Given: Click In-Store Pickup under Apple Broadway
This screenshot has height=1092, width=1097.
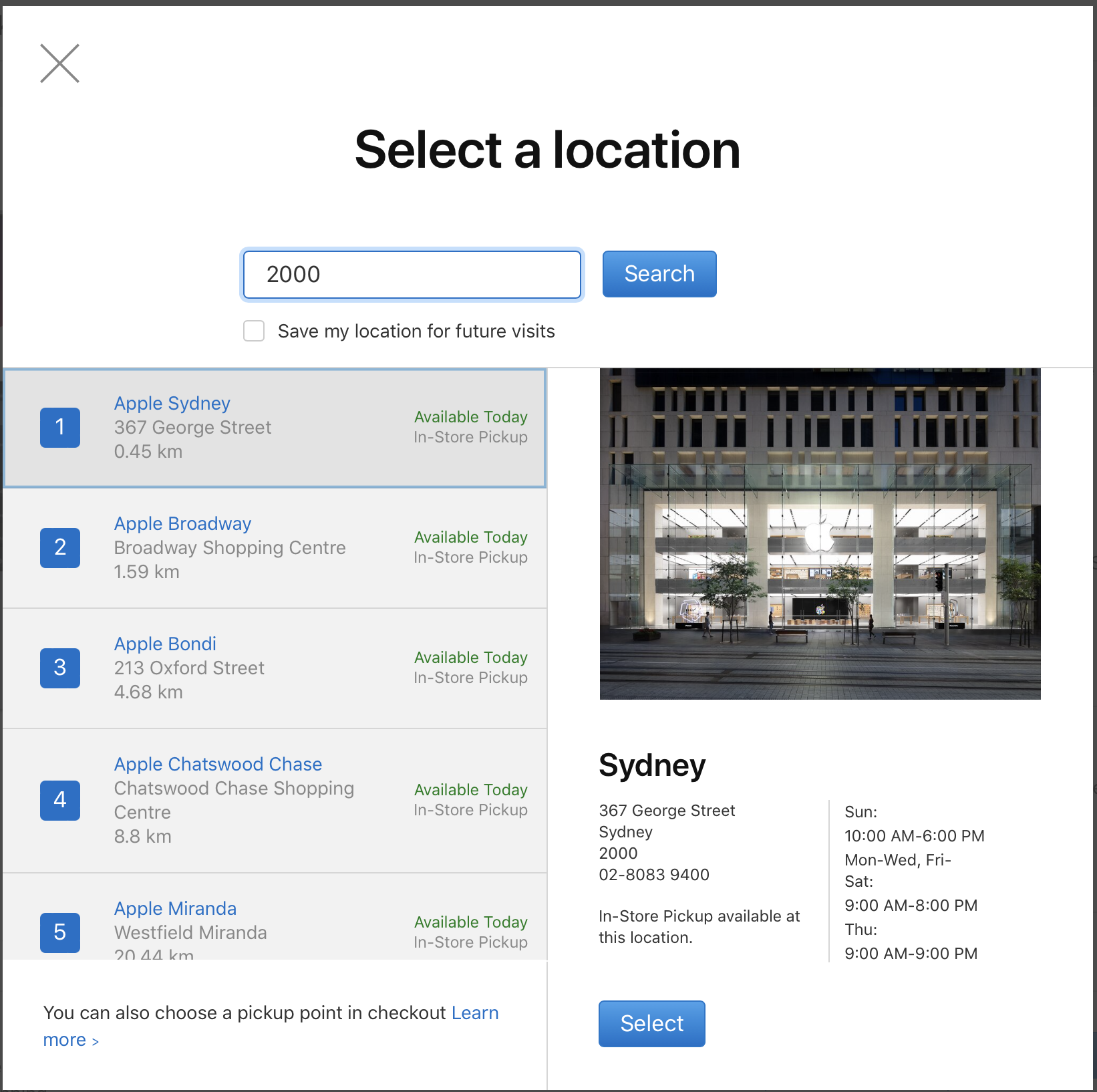Looking at the screenshot, I should [x=471, y=557].
